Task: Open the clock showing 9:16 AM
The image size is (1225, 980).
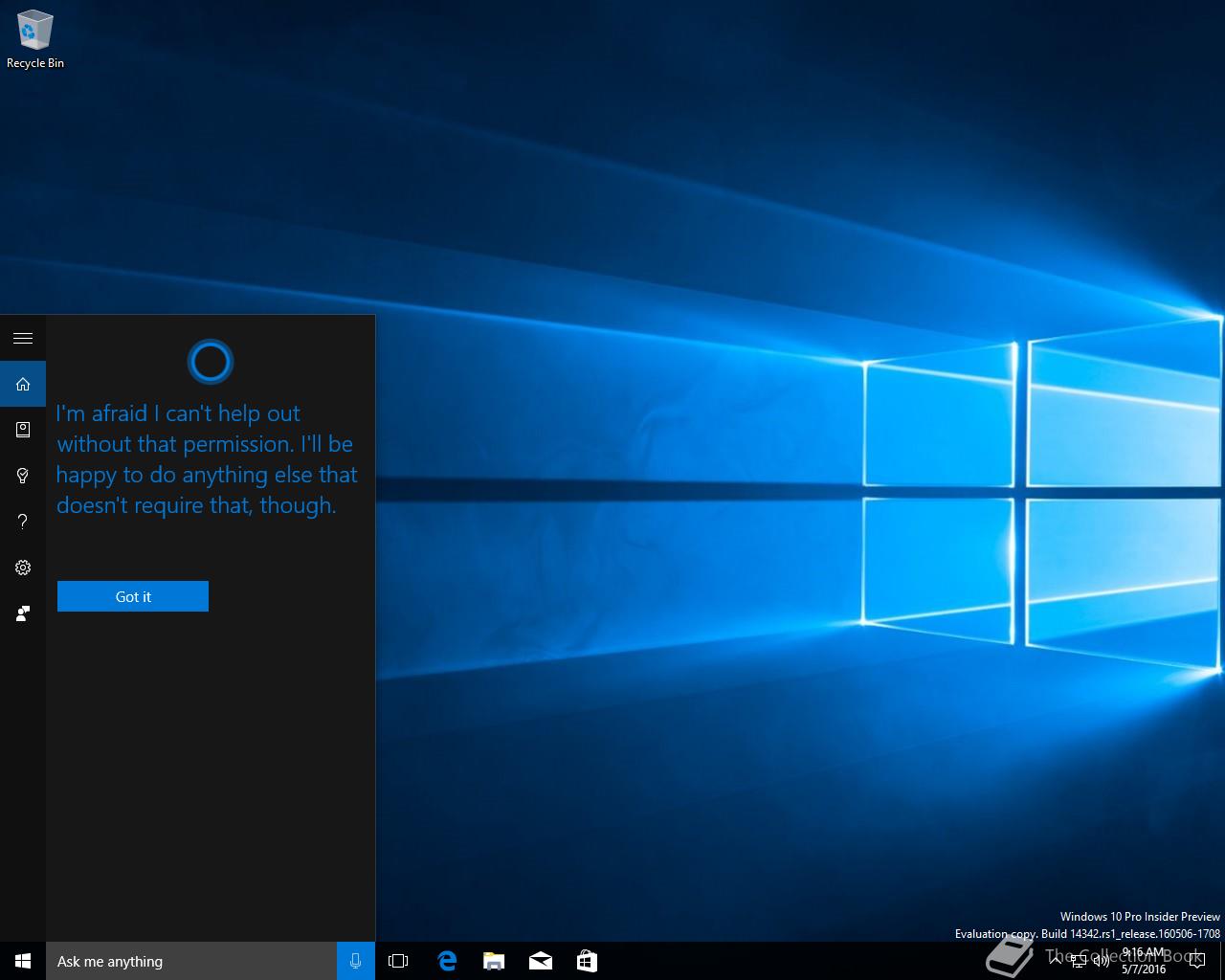Action: (1144, 961)
